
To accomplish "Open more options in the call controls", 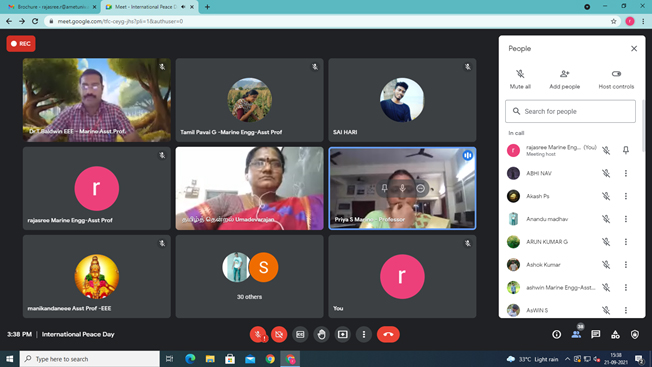I will pyautogui.click(x=364, y=334).
